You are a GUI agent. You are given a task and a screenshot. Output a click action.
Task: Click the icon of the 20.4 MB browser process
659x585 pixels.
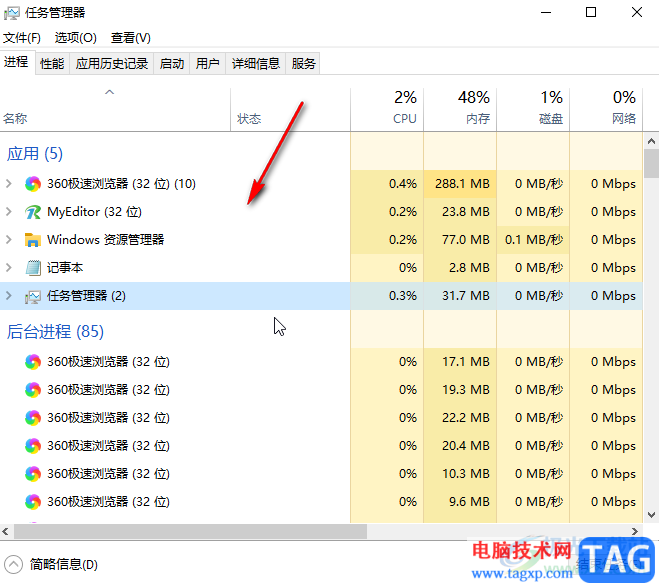pyautogui.click(x=33, y=446)
